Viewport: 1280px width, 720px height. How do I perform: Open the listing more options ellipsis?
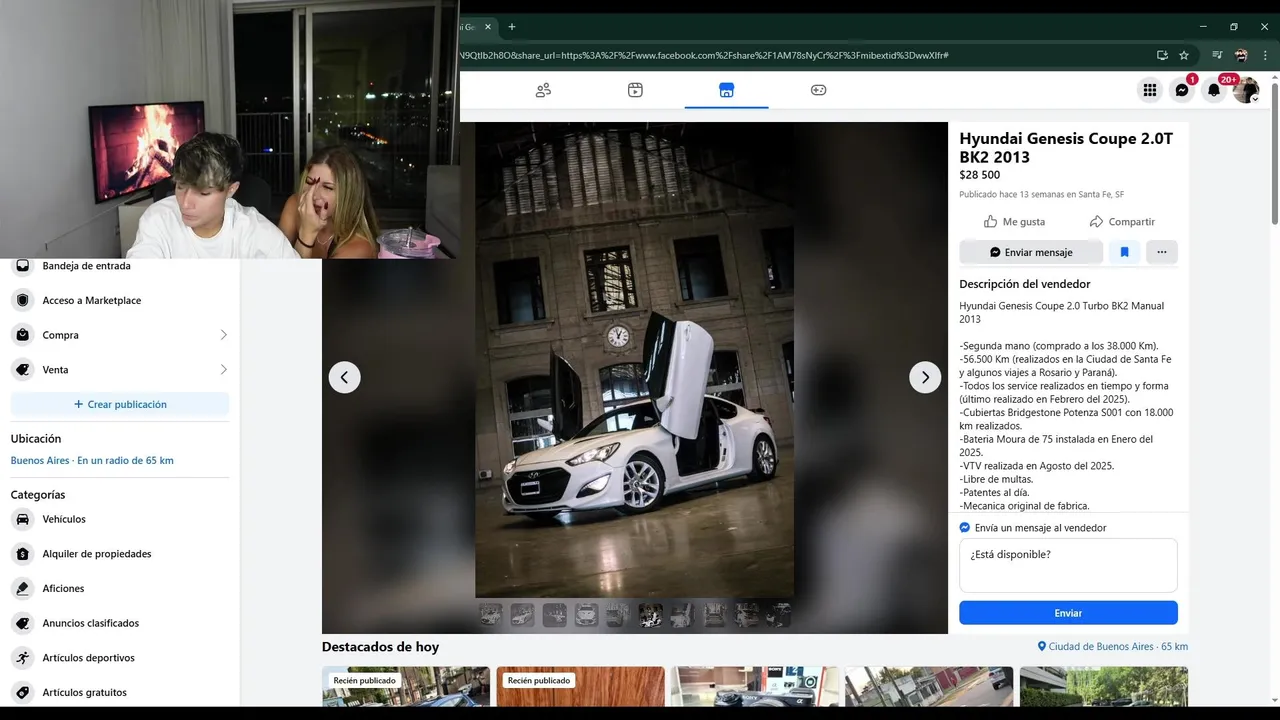pyautogui.click(x=1162, y=252)
